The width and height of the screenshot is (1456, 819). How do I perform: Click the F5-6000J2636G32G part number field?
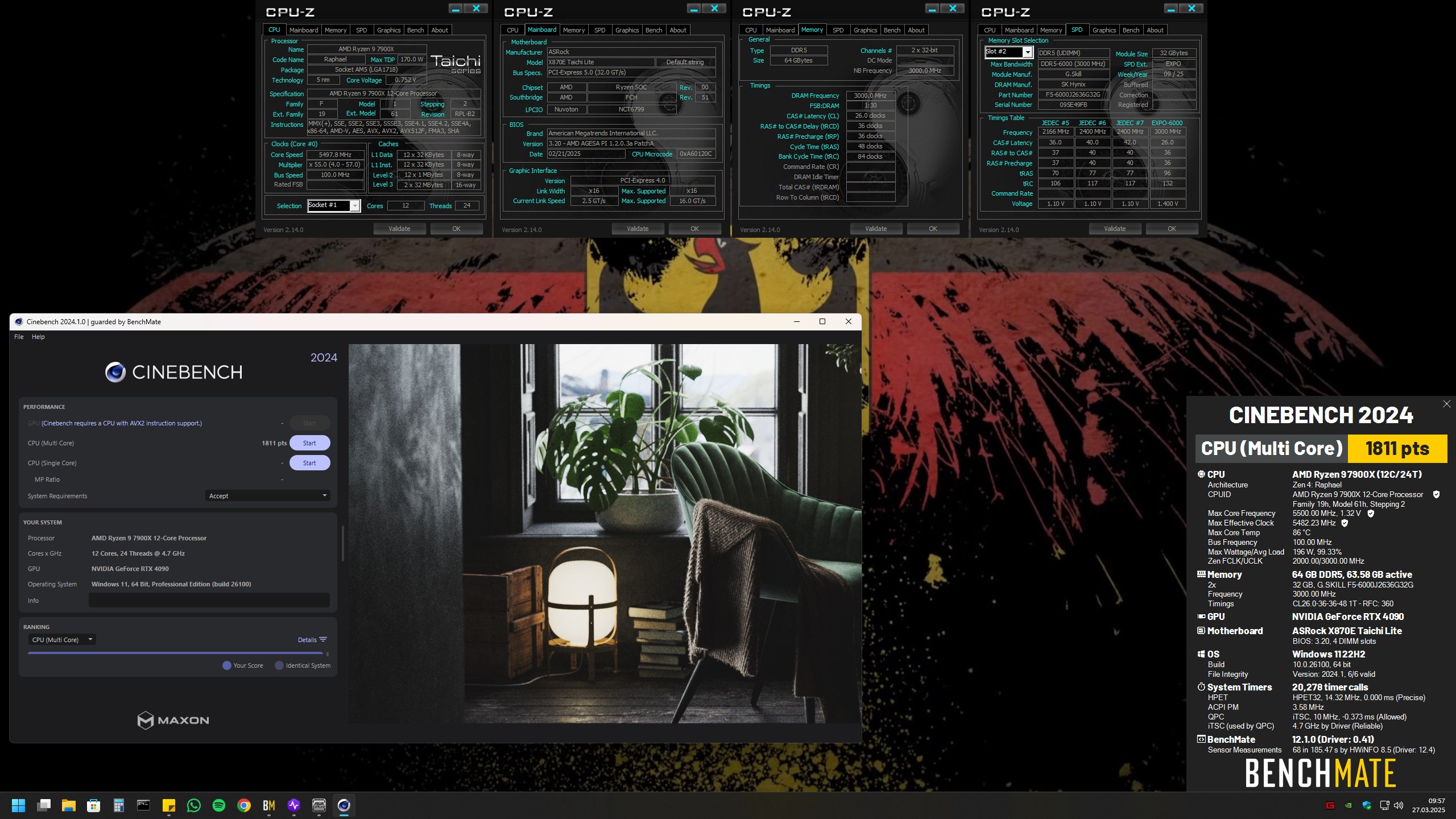point(1073,95)
